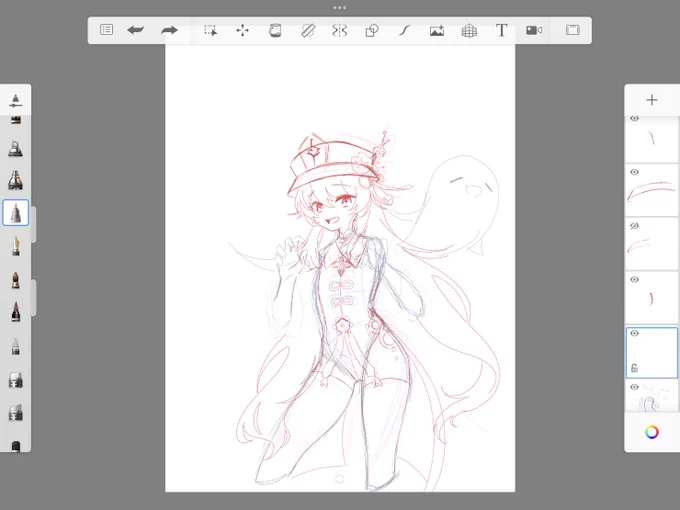Screen dimensions: 680x510
Task: Redo the last undone action
Action: pyautogui.click(x=169, y=30)
